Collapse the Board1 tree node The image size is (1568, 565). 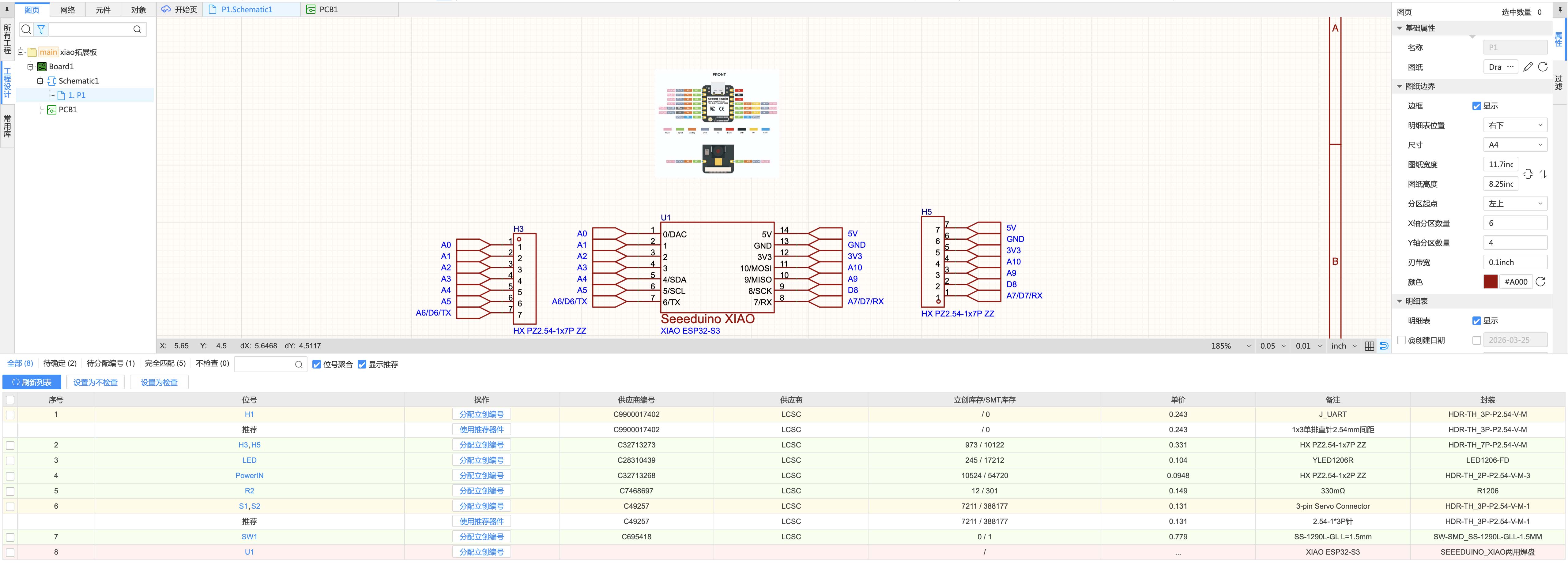click(x=30, y=67)
